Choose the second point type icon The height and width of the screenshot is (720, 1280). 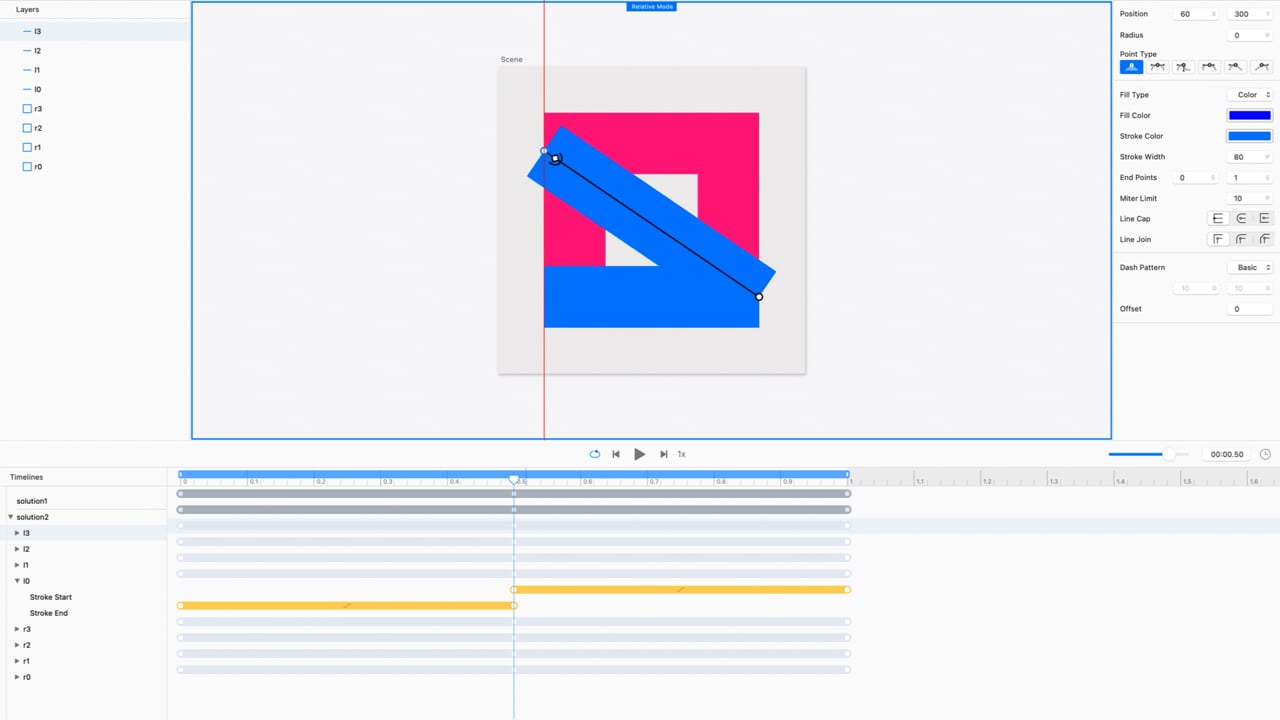point(1157,67)
